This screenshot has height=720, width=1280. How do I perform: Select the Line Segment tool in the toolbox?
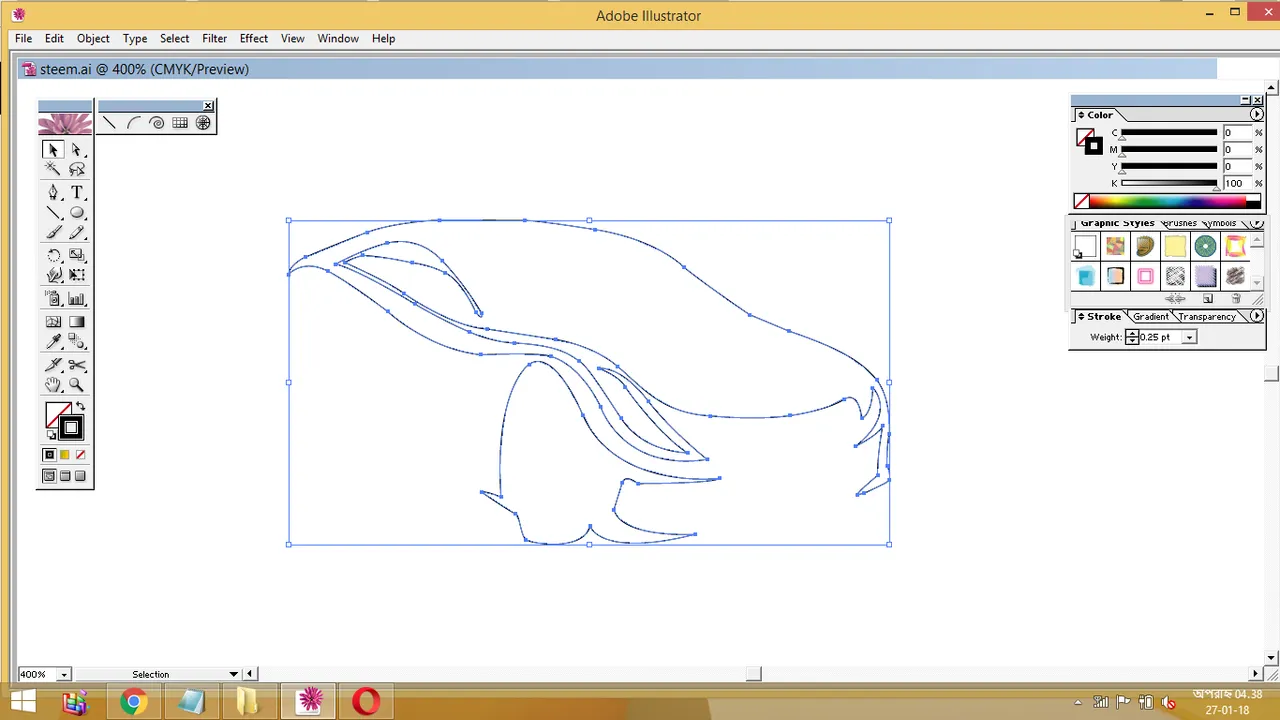click(53, 212)
